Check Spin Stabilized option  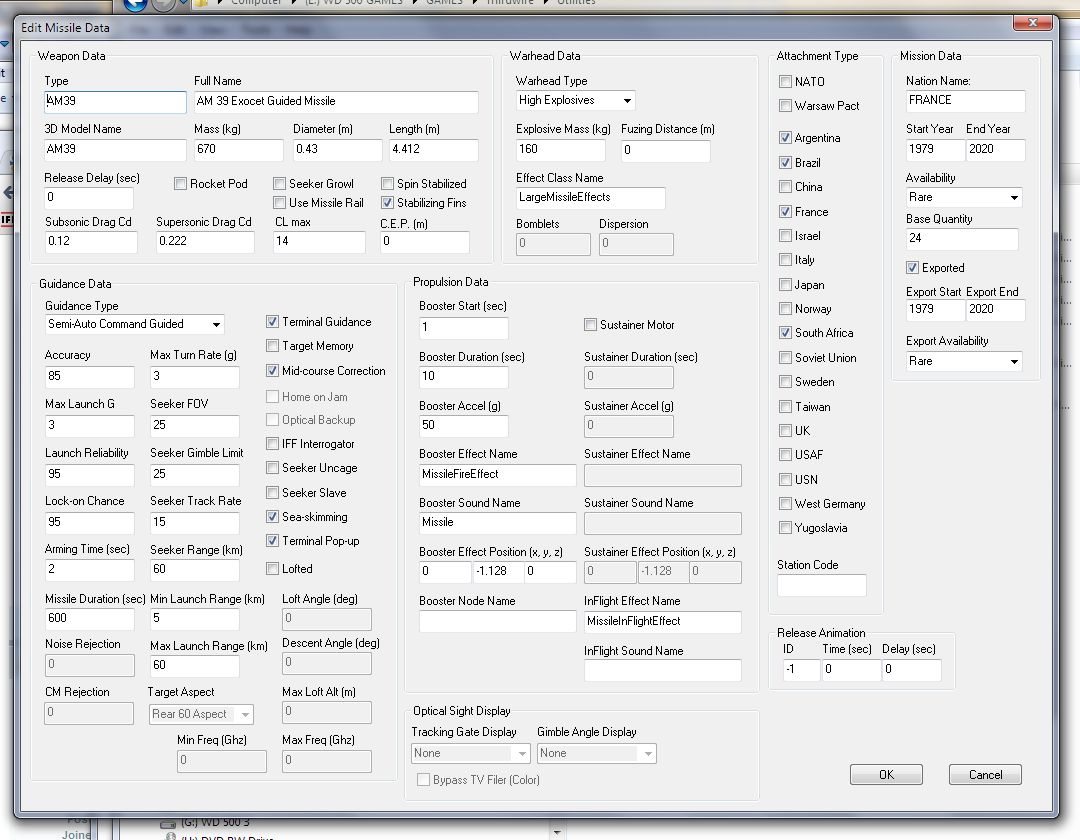point(387,184)
